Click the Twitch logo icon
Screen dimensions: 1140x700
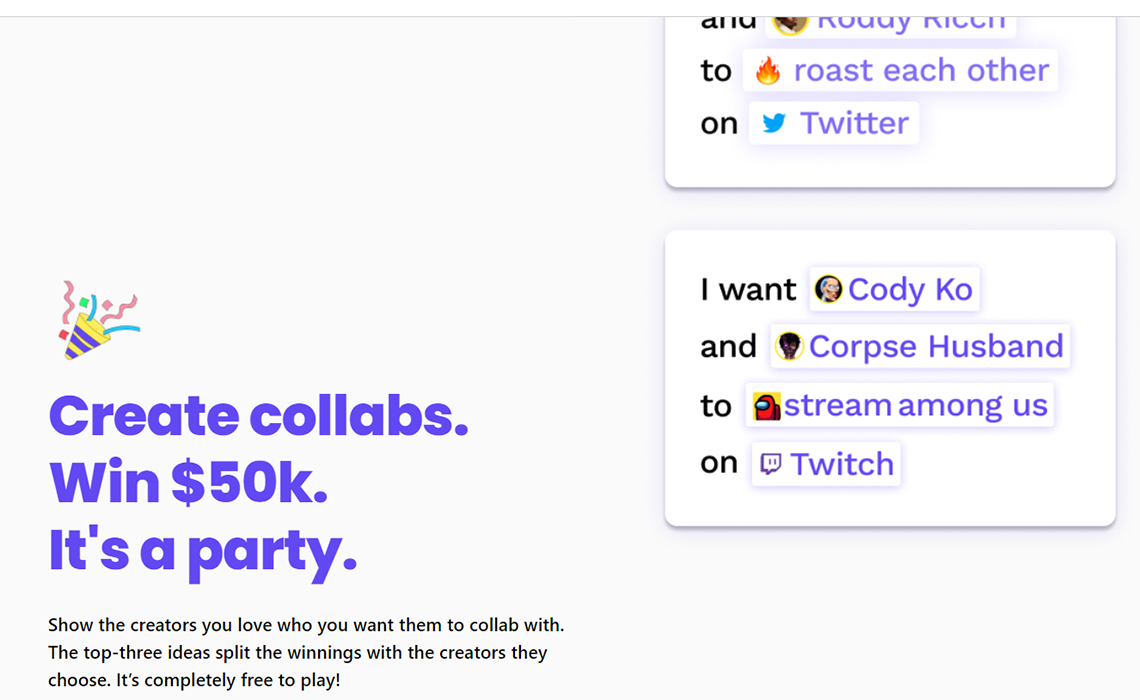coord(771,464)
